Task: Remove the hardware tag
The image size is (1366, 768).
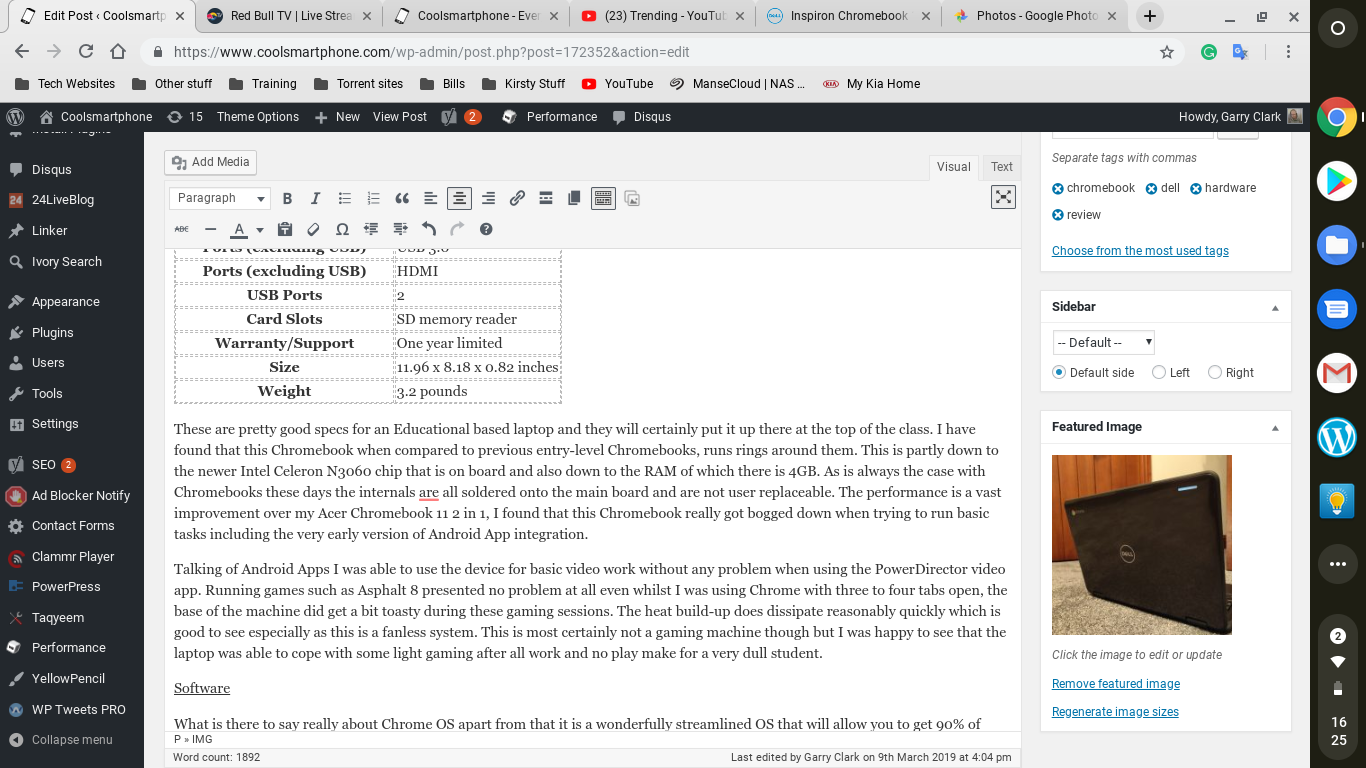Action: (1196, 188)
